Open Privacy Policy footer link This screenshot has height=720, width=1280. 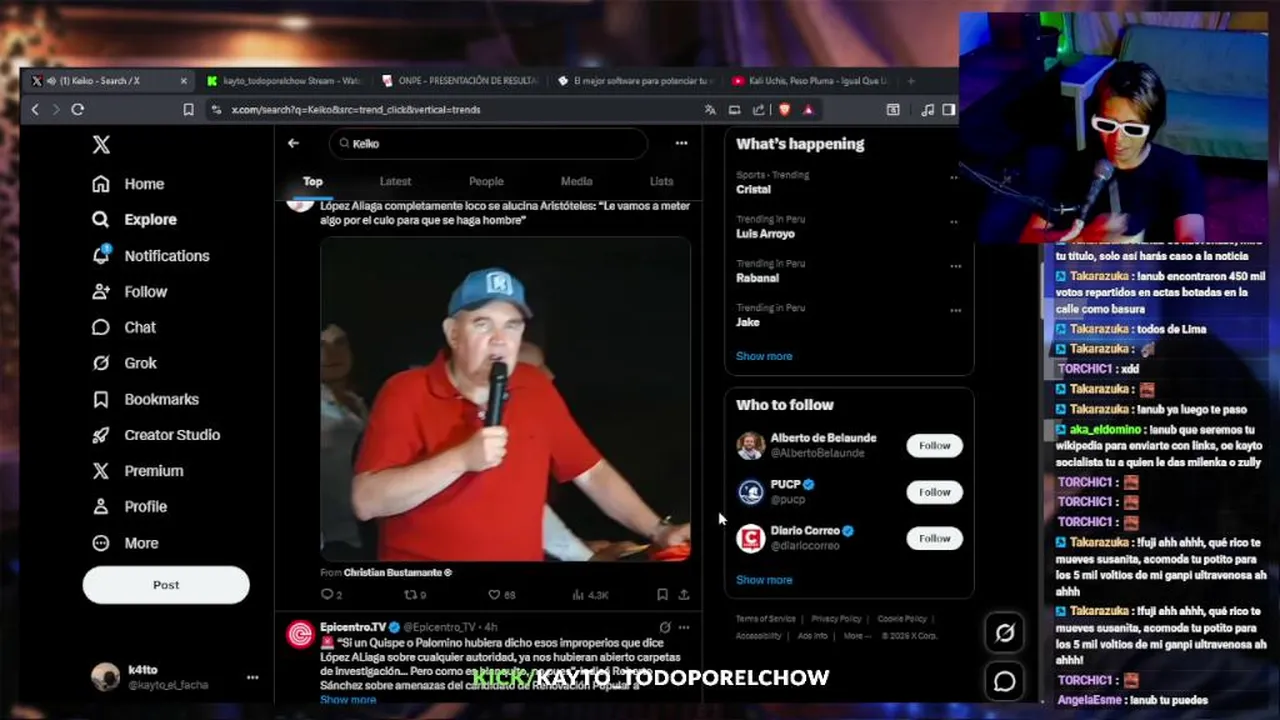click(x=836, y=619)
